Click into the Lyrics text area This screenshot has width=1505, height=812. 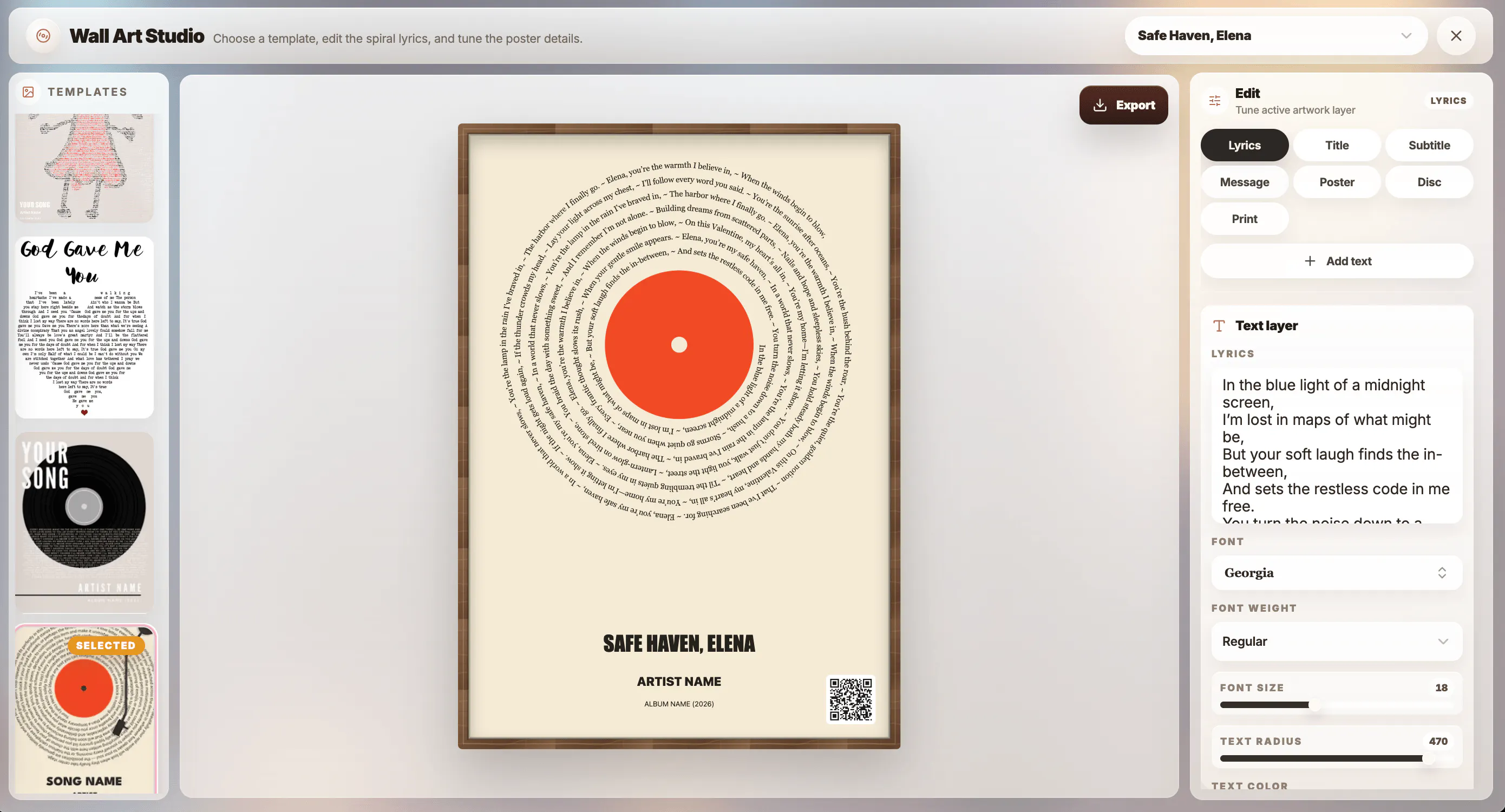click(1337, 445)
